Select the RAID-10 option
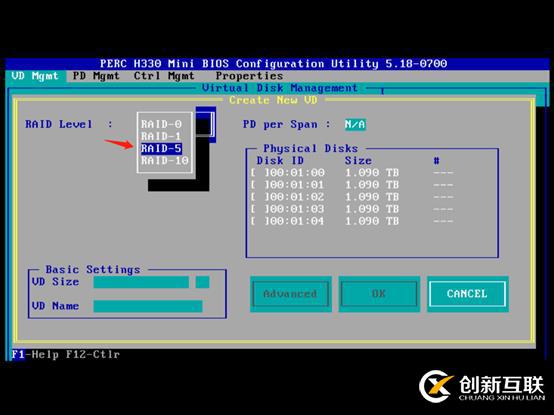The width and height of the screenshot is (554, 415). [x=165, y=161]
